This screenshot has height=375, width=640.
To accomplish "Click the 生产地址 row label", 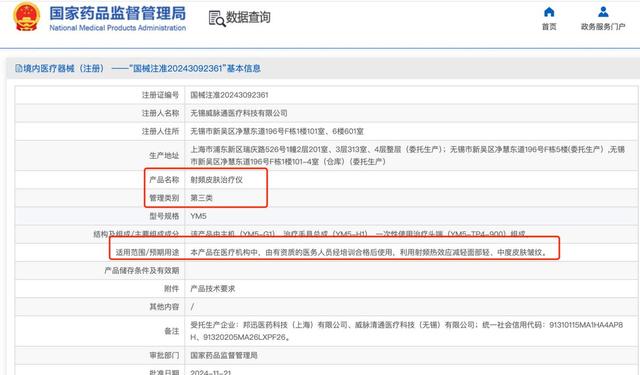I will [164, 155].
